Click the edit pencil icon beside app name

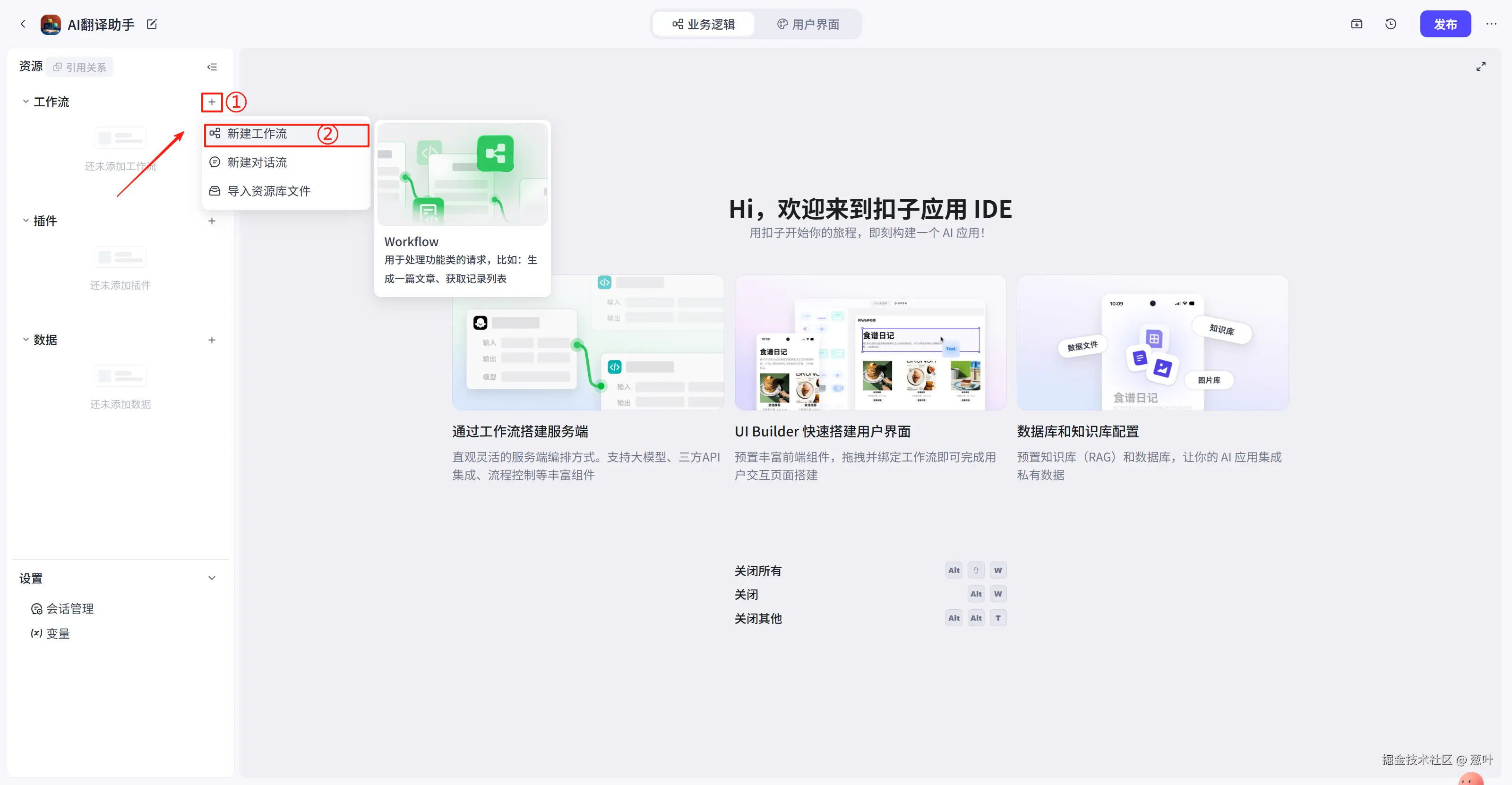(151, 24)
